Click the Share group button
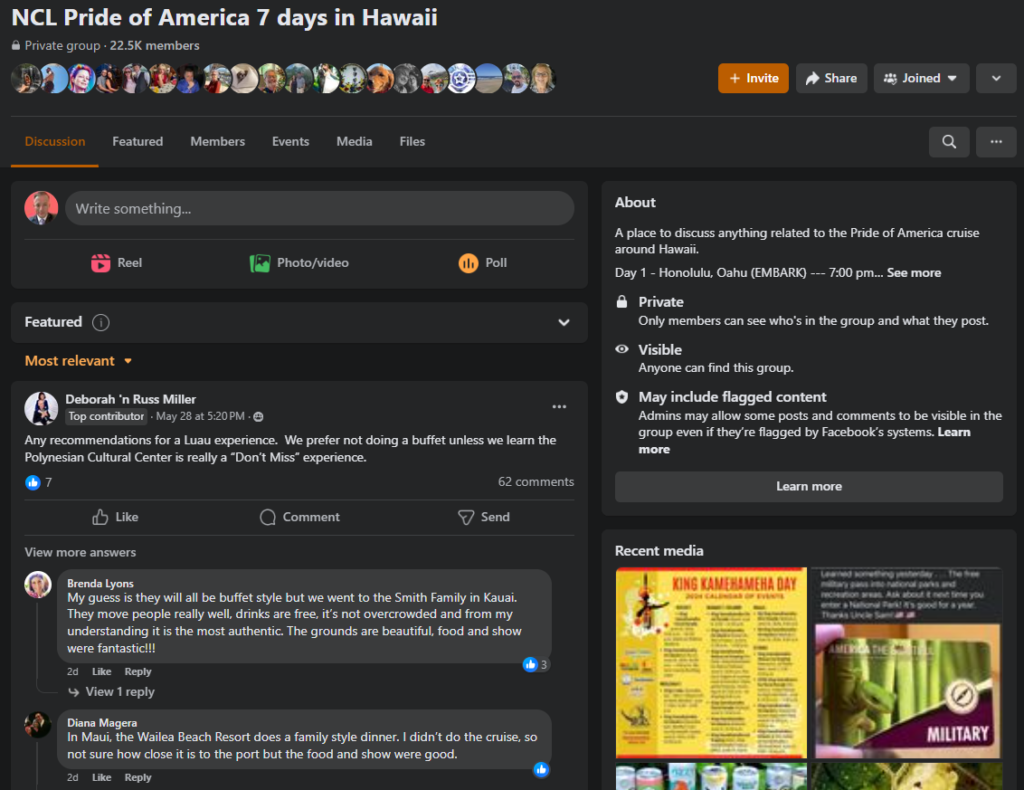1024x790 pixels. 831,78
